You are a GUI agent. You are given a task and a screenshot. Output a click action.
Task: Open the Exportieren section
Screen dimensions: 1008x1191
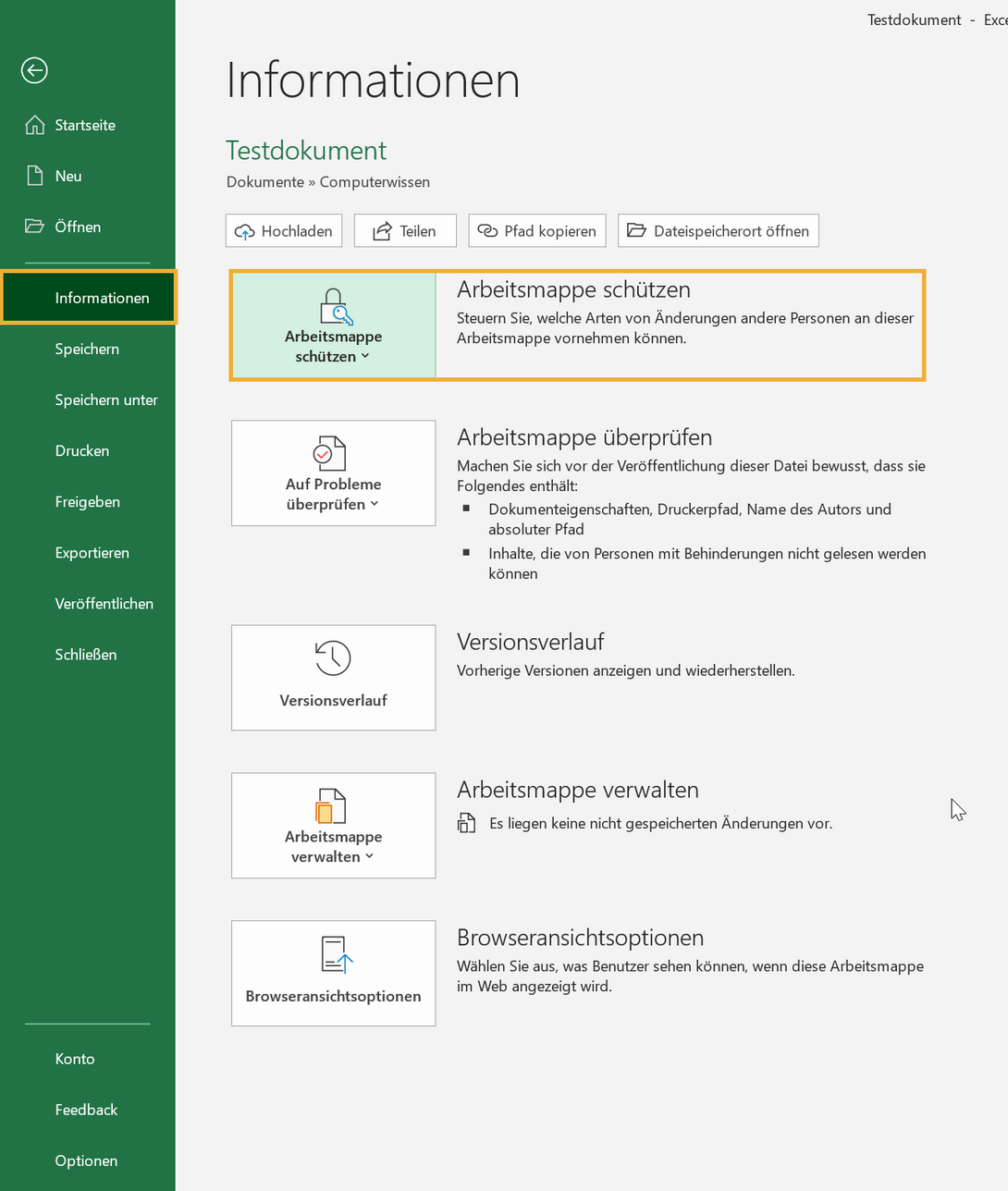pos(92,552)
